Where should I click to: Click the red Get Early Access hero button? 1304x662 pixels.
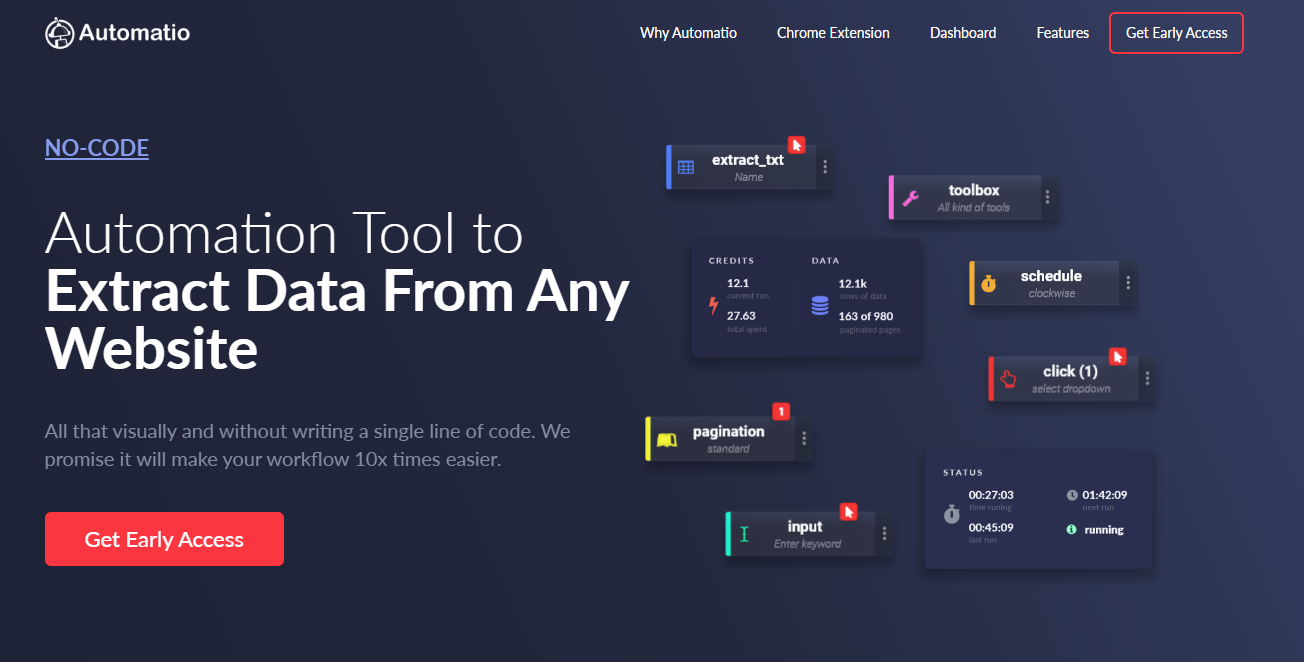[164, 539]
